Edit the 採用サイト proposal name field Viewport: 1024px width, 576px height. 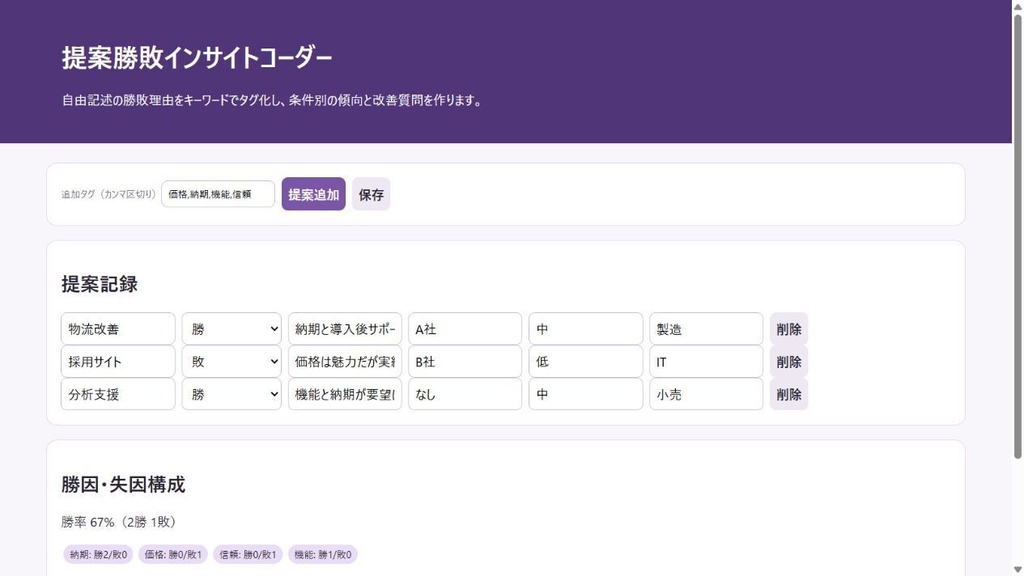tap(118, 361)
